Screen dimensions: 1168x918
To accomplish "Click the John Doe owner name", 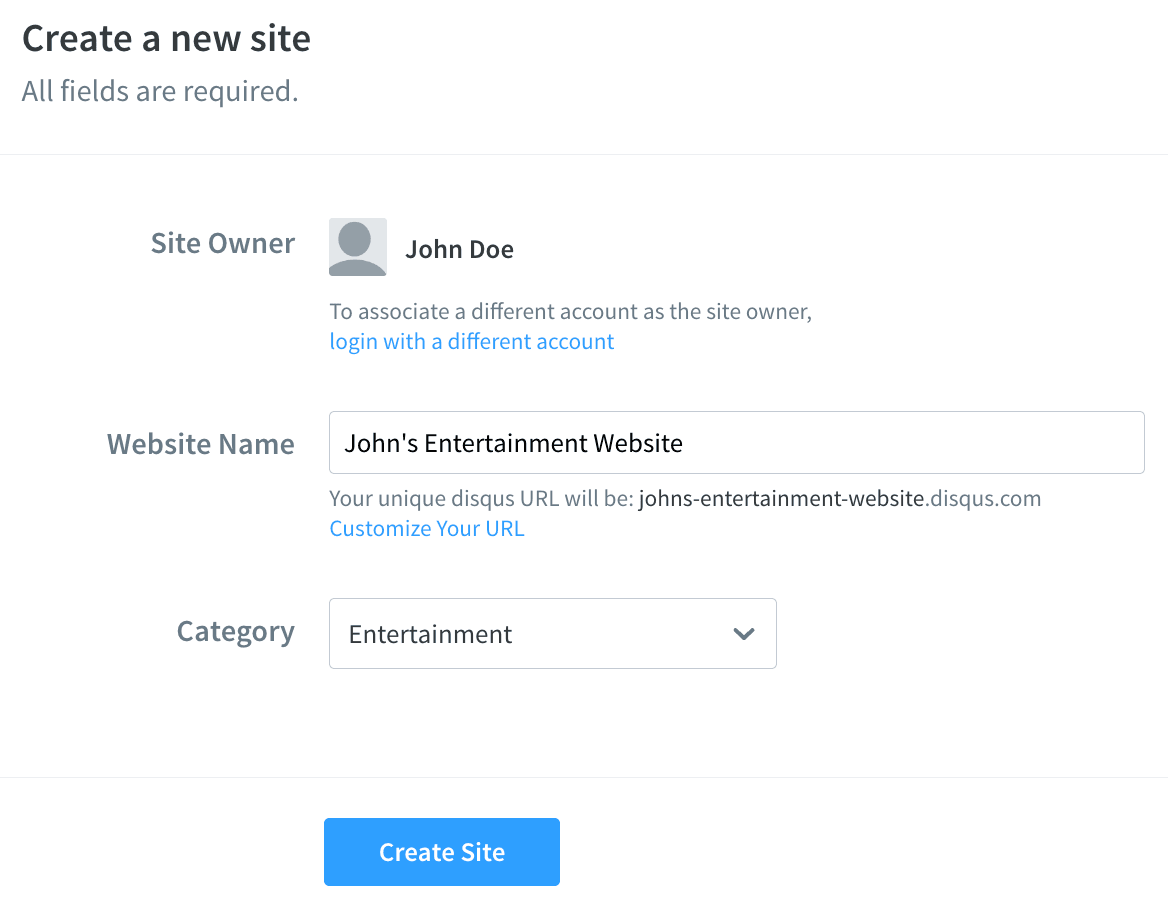I will pyautogui.click(x=459, y=250).
